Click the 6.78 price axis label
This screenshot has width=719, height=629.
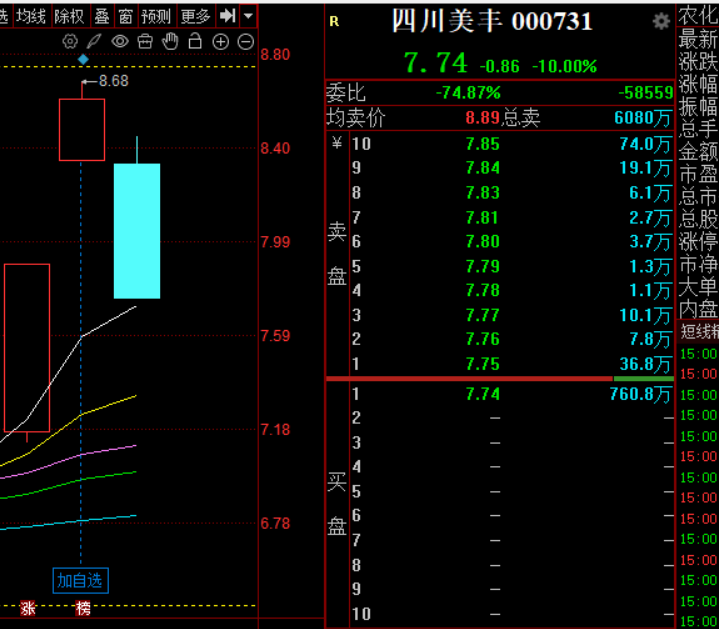pos(275,524)
